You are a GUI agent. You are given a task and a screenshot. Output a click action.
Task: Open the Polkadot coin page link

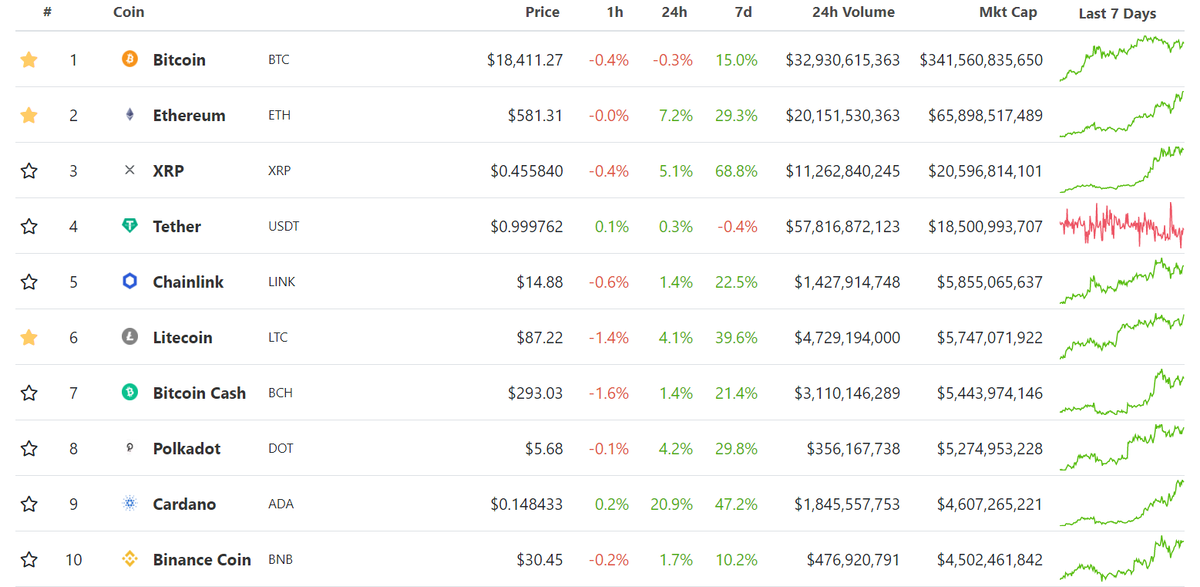187,448
